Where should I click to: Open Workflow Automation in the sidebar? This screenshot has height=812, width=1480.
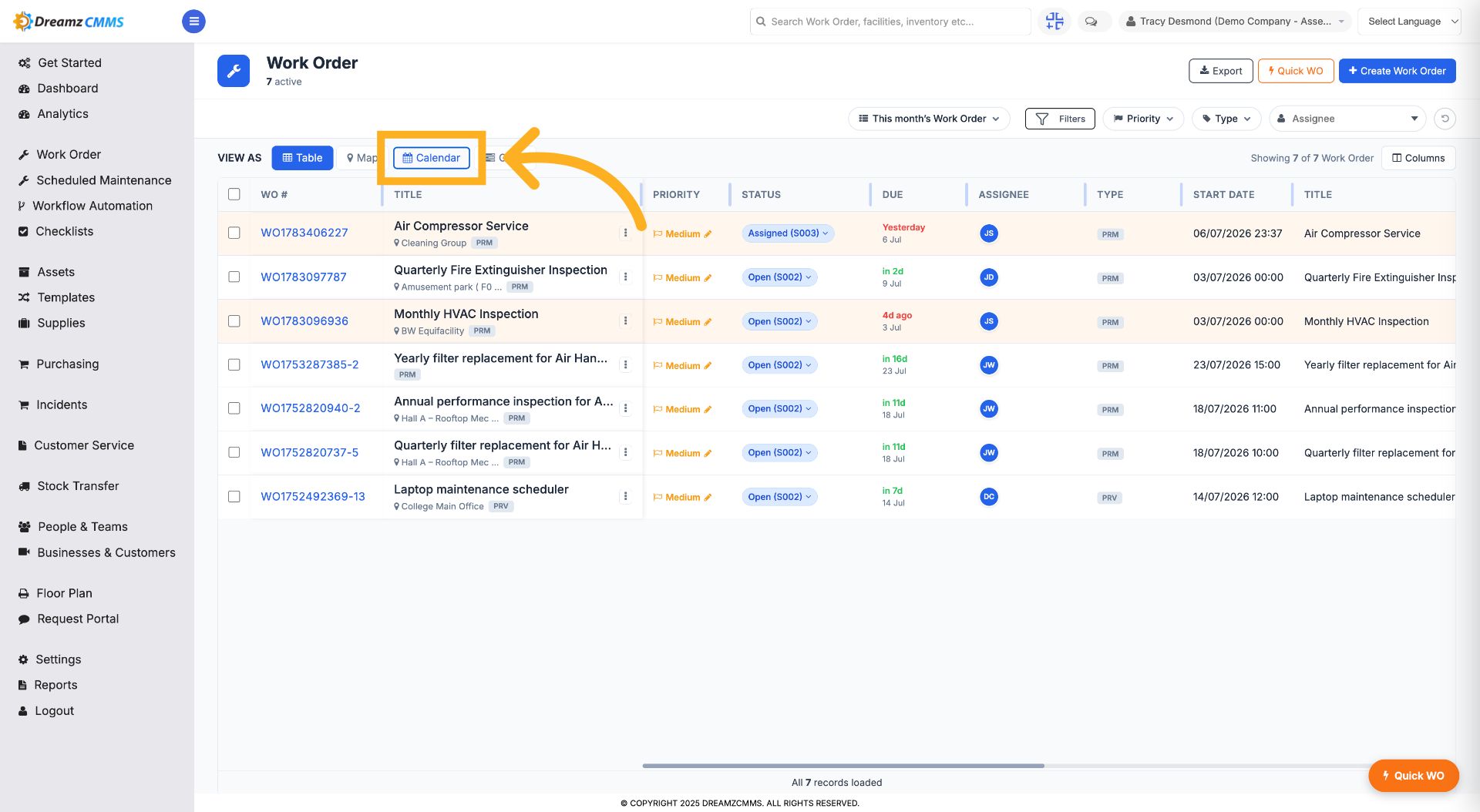pyautogui.click(x=86, y=206)
